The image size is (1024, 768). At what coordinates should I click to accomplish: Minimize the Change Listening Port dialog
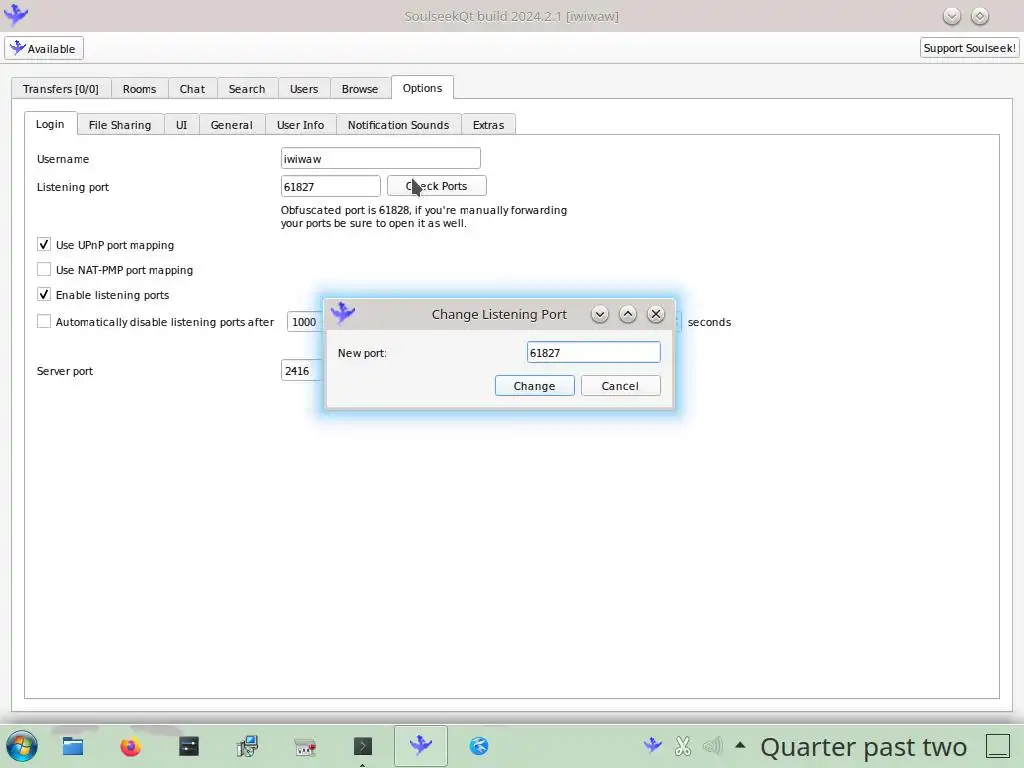(x=600, y=314)
